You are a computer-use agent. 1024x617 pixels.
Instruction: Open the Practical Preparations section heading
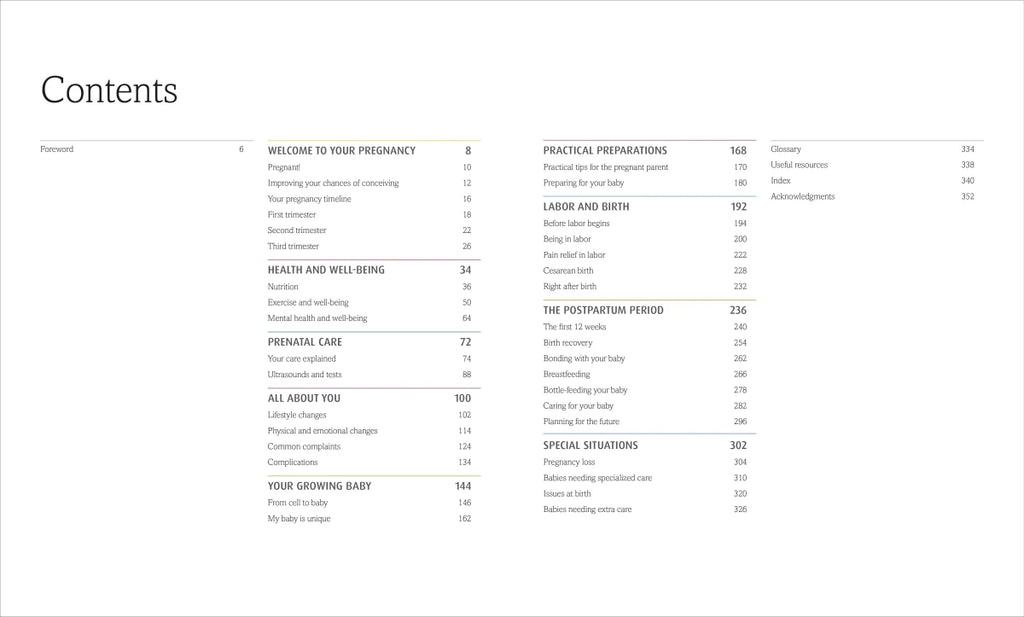point(605,151)
